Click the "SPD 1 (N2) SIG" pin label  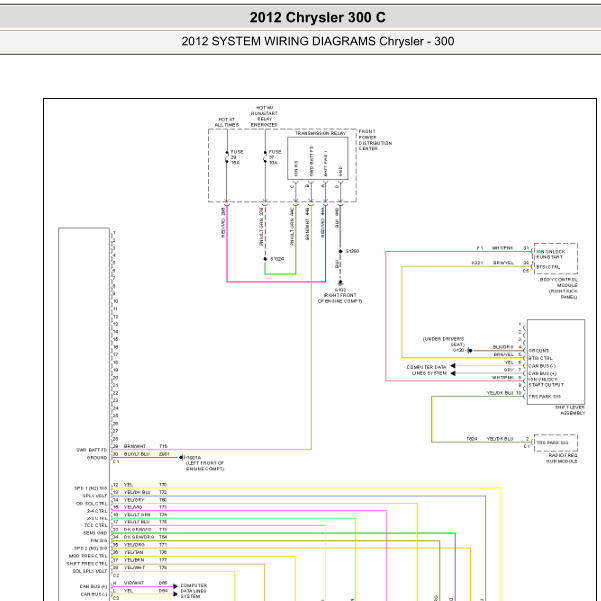tap(91, 488)
